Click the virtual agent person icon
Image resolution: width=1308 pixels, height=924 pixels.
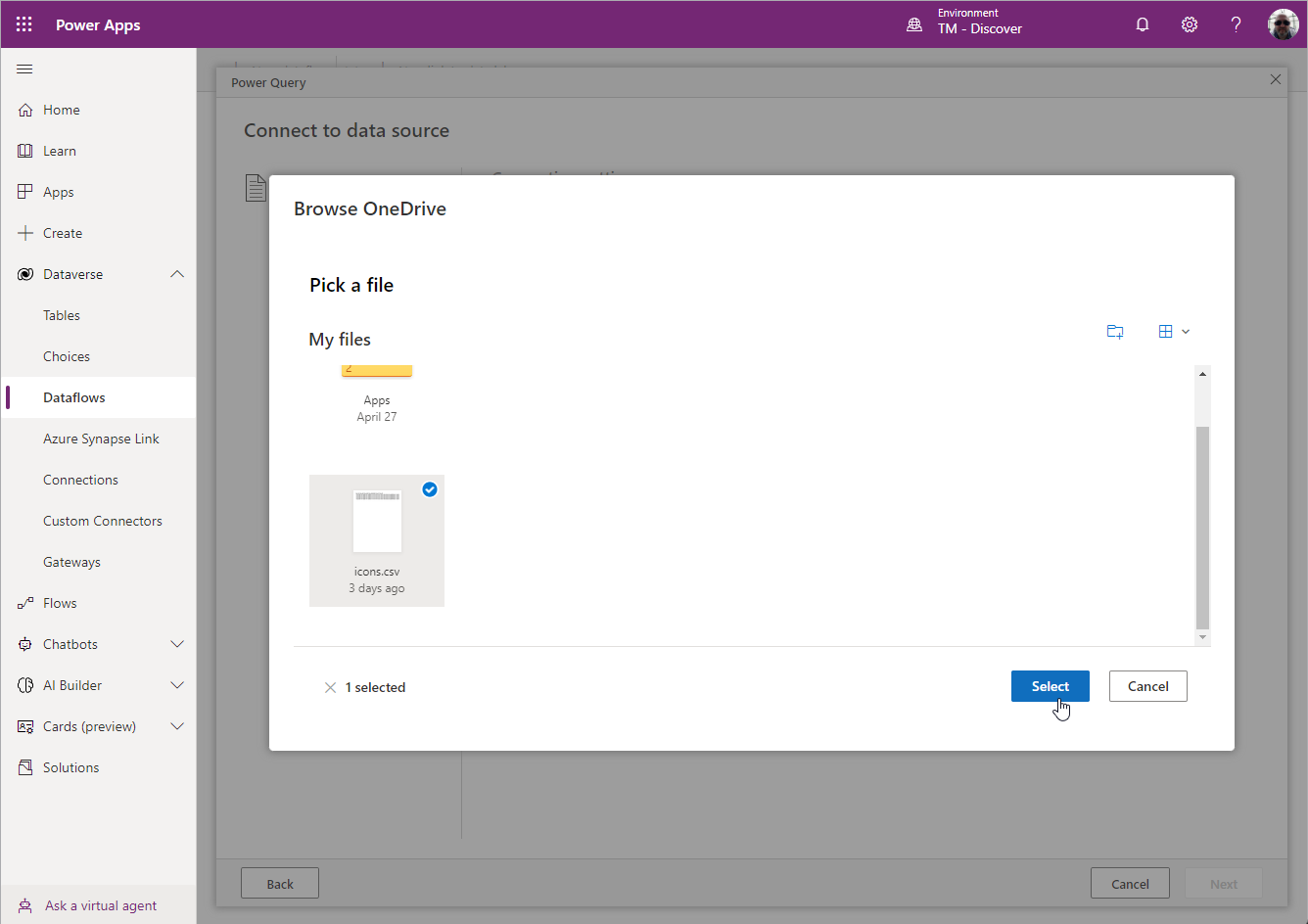tap(25, 905)
